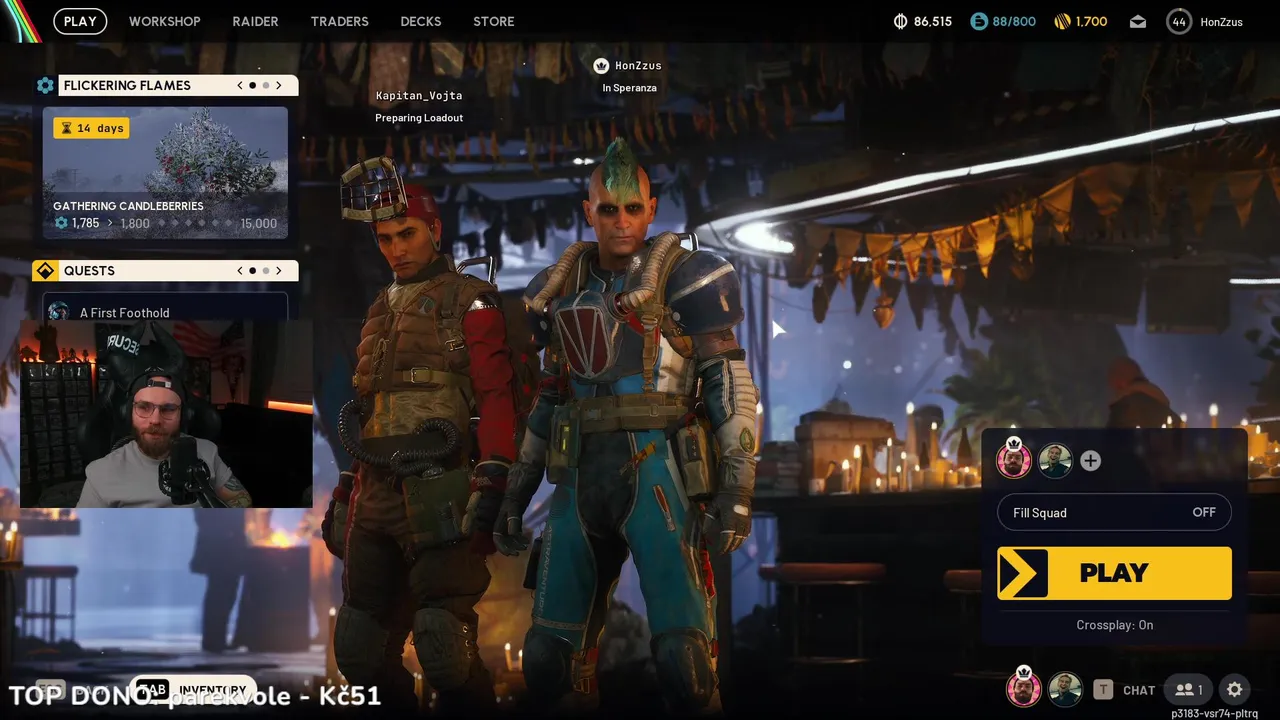
Task: Click the Crossplay: On setting
Action: pyautogui.click(x=1114, y=625)
